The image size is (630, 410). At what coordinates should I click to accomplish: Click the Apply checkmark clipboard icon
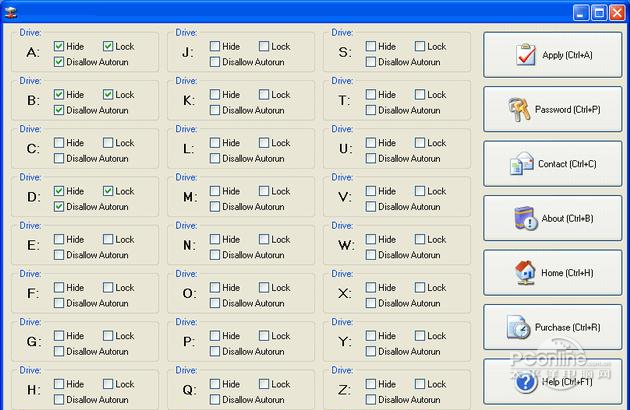[526, 54]
